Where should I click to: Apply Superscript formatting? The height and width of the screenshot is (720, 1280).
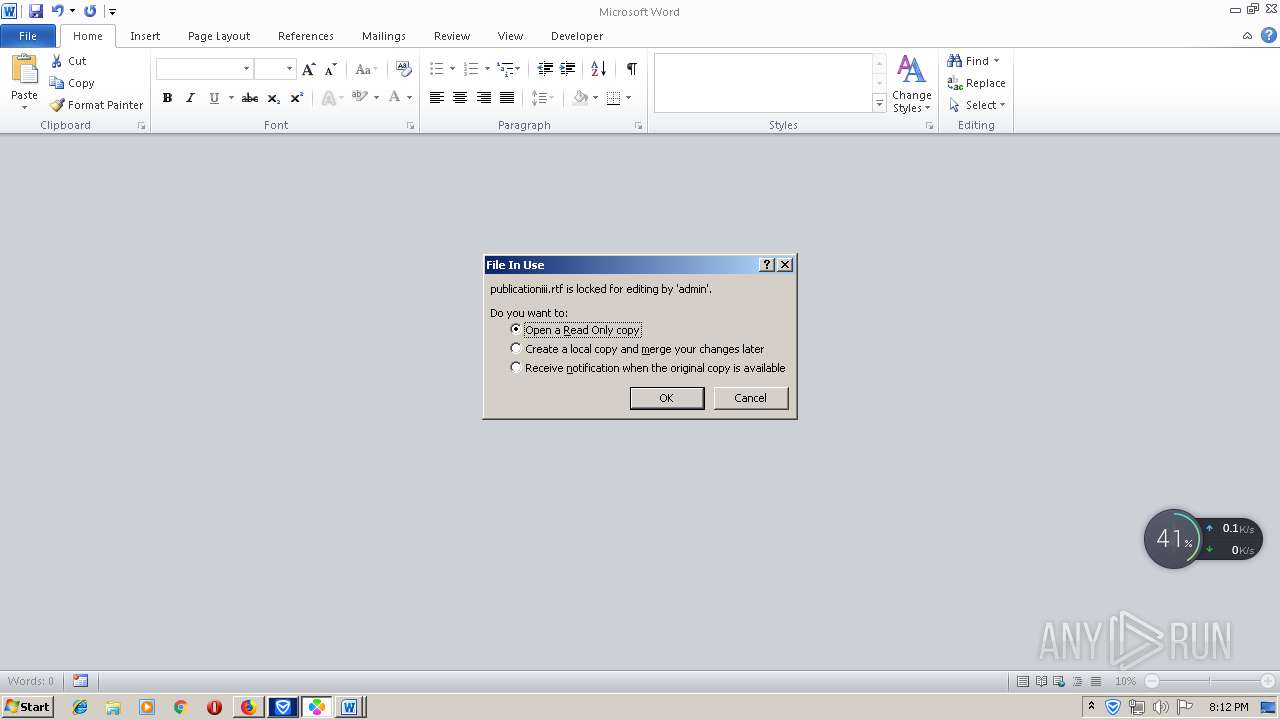click(297, 98)
